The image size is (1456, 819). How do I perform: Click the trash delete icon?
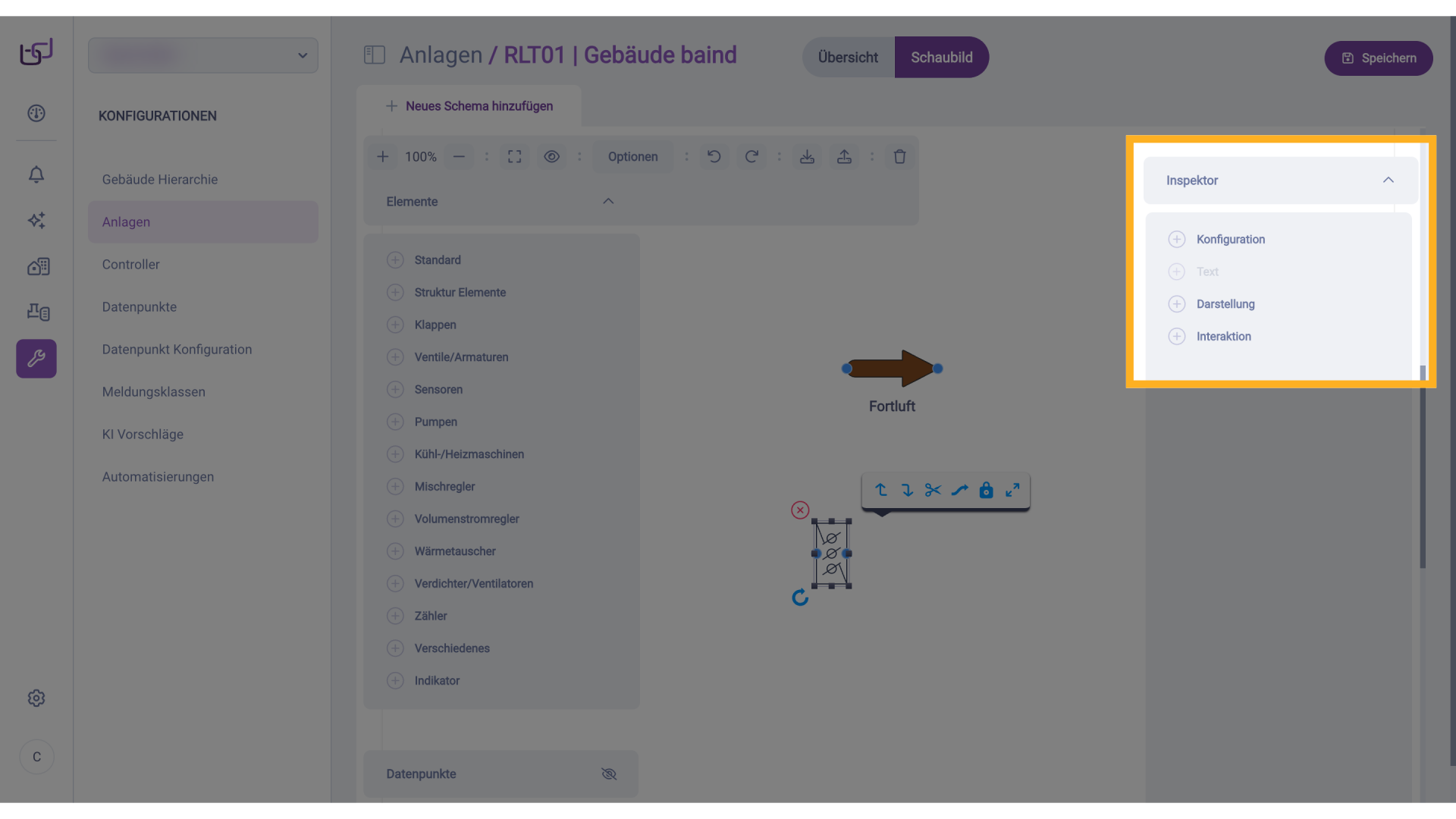pyautogui.click(x=899, y=156)
